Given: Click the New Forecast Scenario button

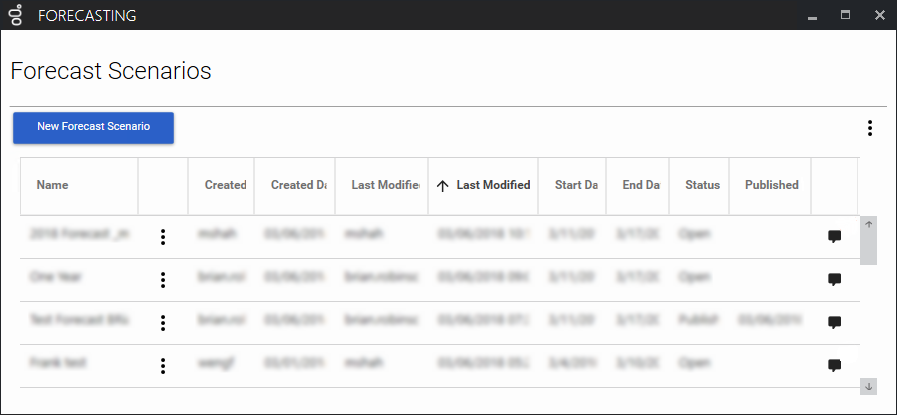Looking at the screenshot, I should point(93,128).
